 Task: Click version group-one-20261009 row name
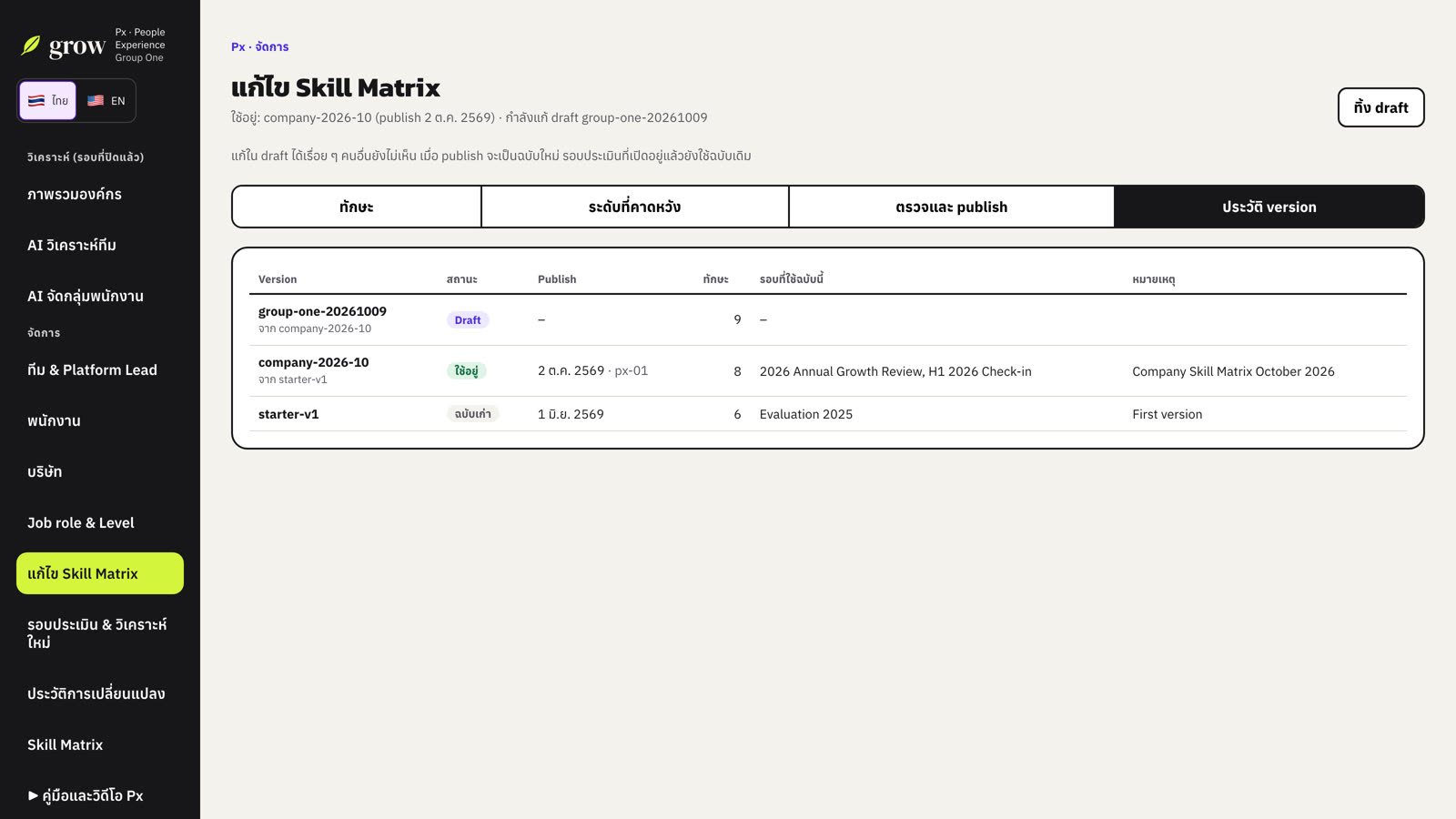[322, 311]
